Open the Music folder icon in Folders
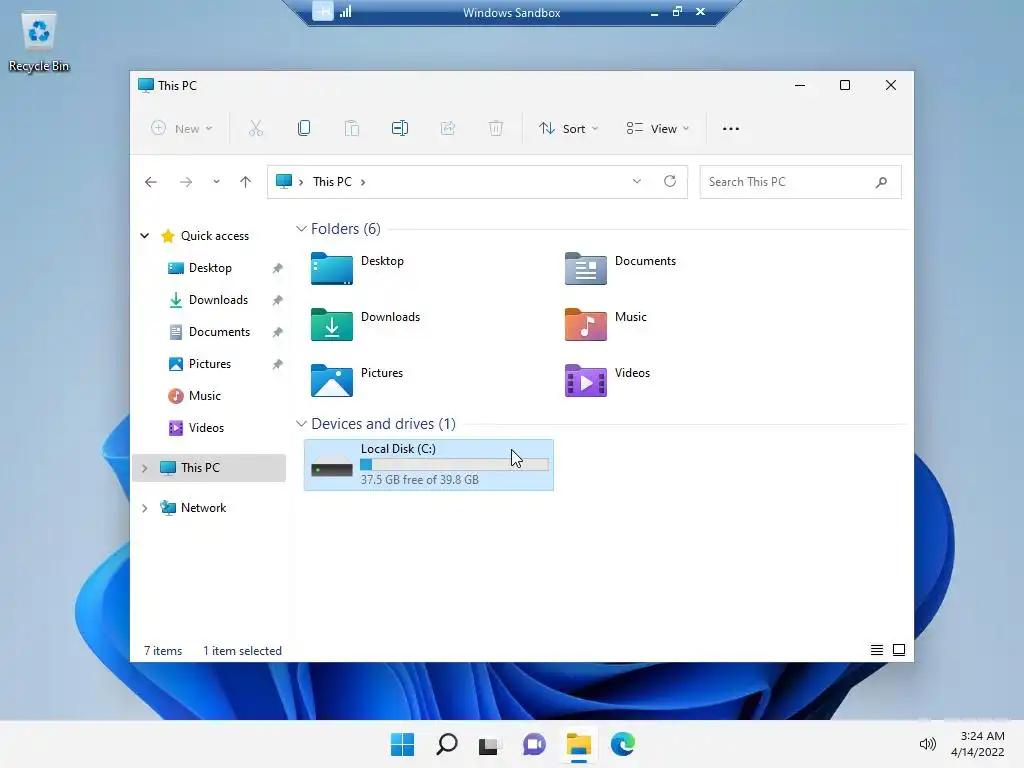 pos(586,325)
